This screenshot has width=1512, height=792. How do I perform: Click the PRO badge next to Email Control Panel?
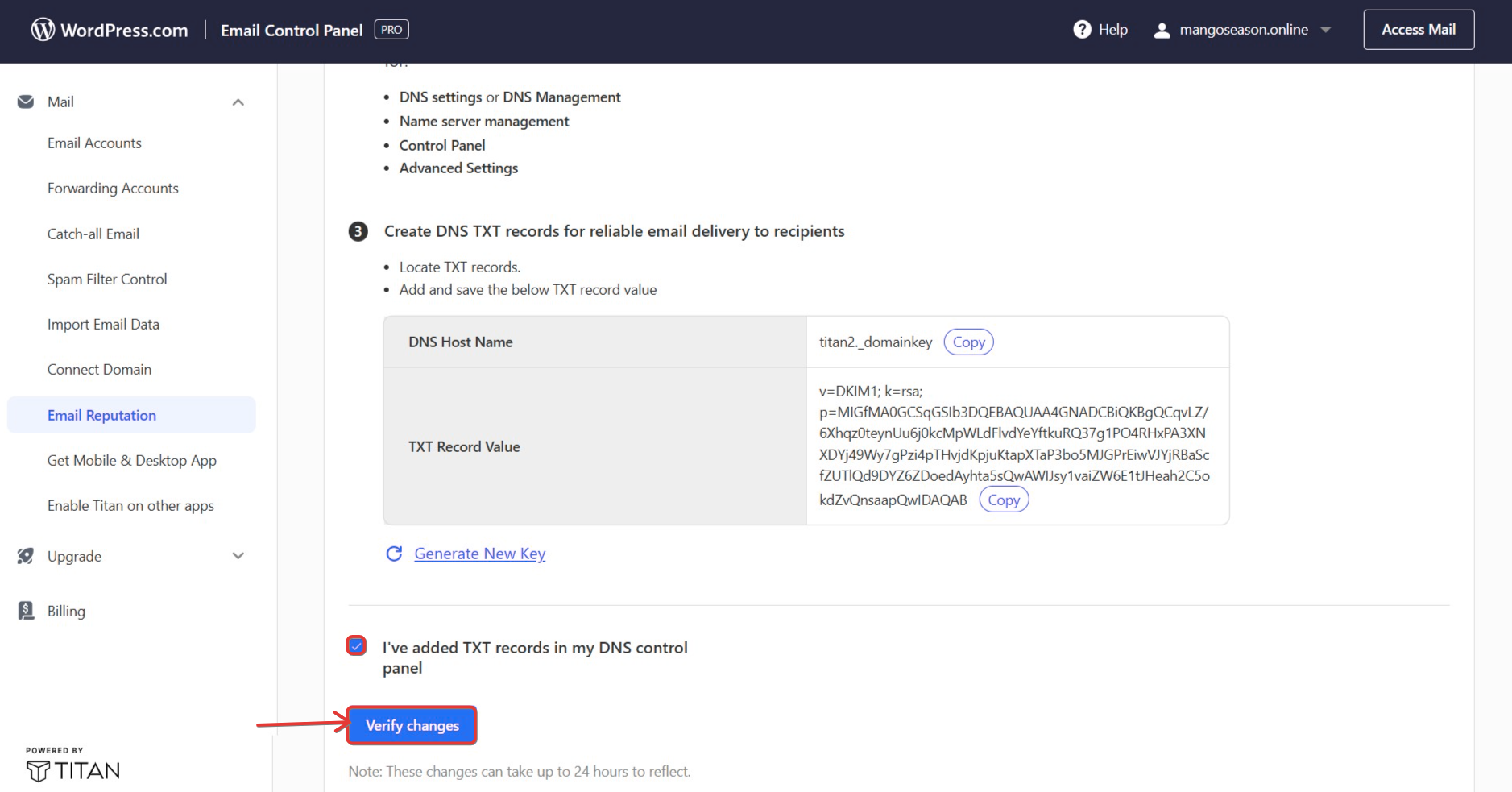tap(391, 30)
